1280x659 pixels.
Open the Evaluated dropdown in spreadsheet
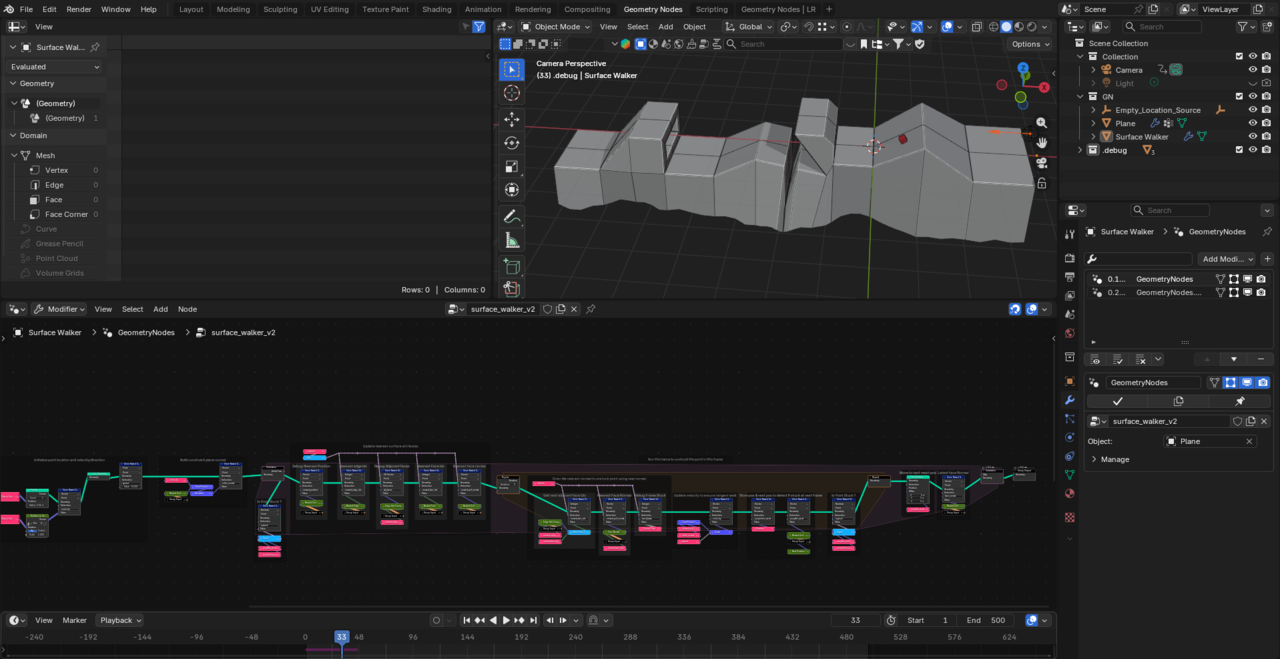click(55, 67)
